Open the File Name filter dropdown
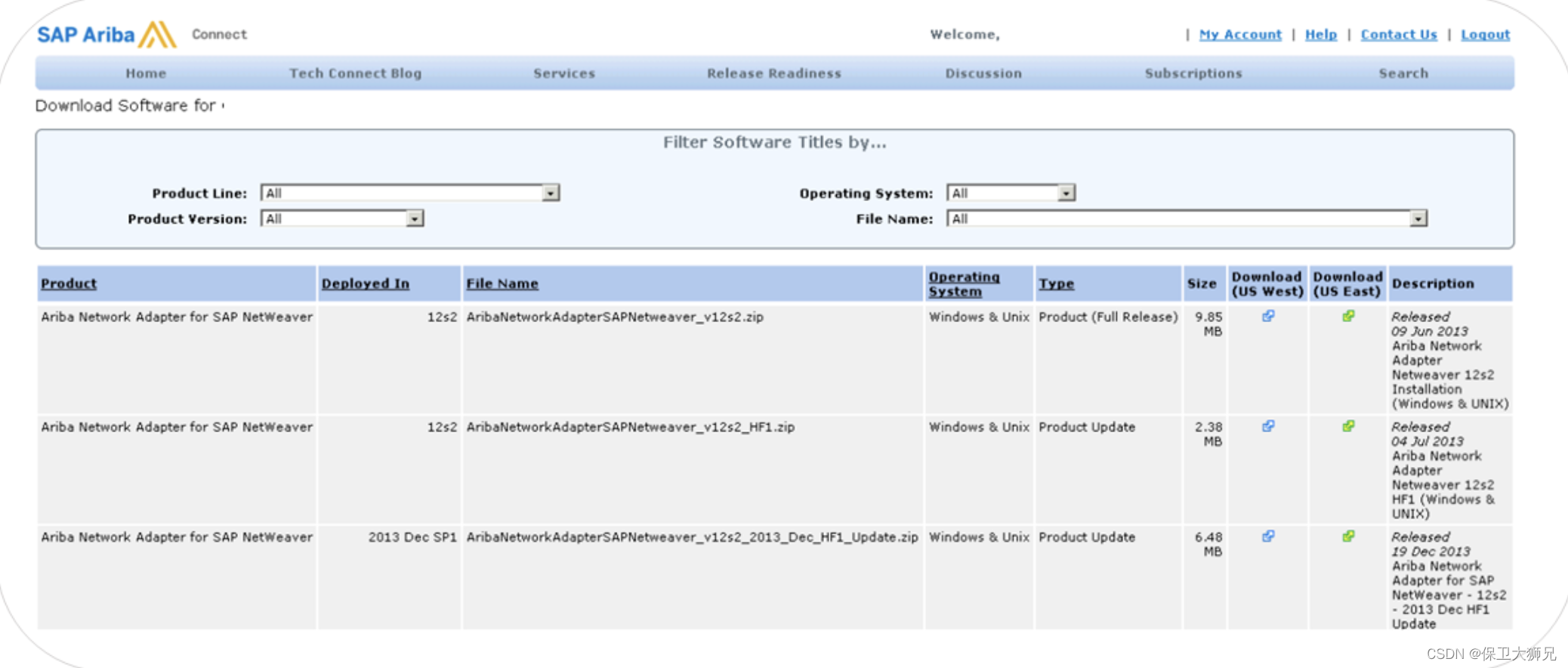The image size is (1568, 668). pos(1187,219)
